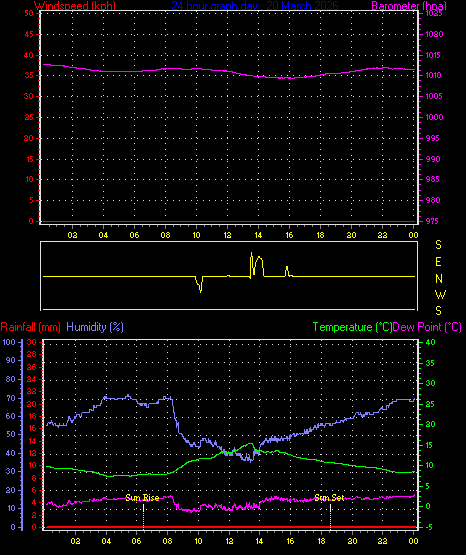The width and height of the screenshot is (466, 555).
Task: Click the 990 value on barometer axis
Action: point(432,159)
